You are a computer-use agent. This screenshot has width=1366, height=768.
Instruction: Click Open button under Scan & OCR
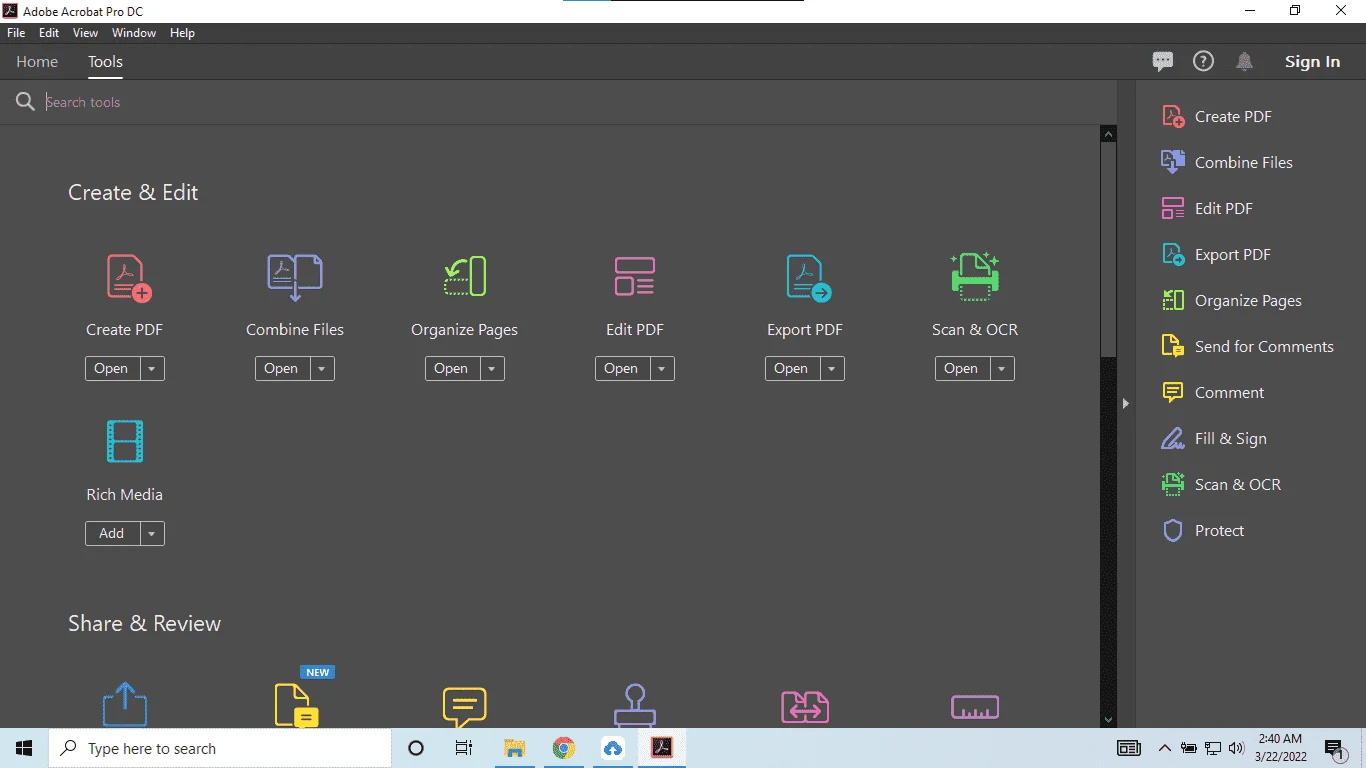[x=962, y=369]
